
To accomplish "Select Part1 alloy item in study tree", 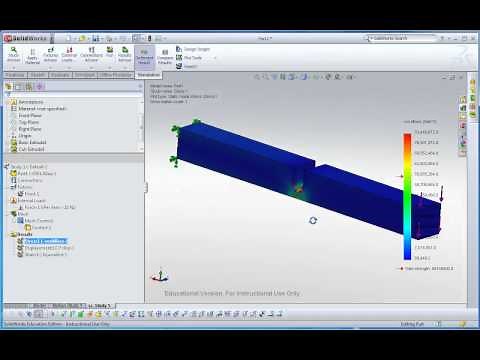I will [x=33, y=173].
